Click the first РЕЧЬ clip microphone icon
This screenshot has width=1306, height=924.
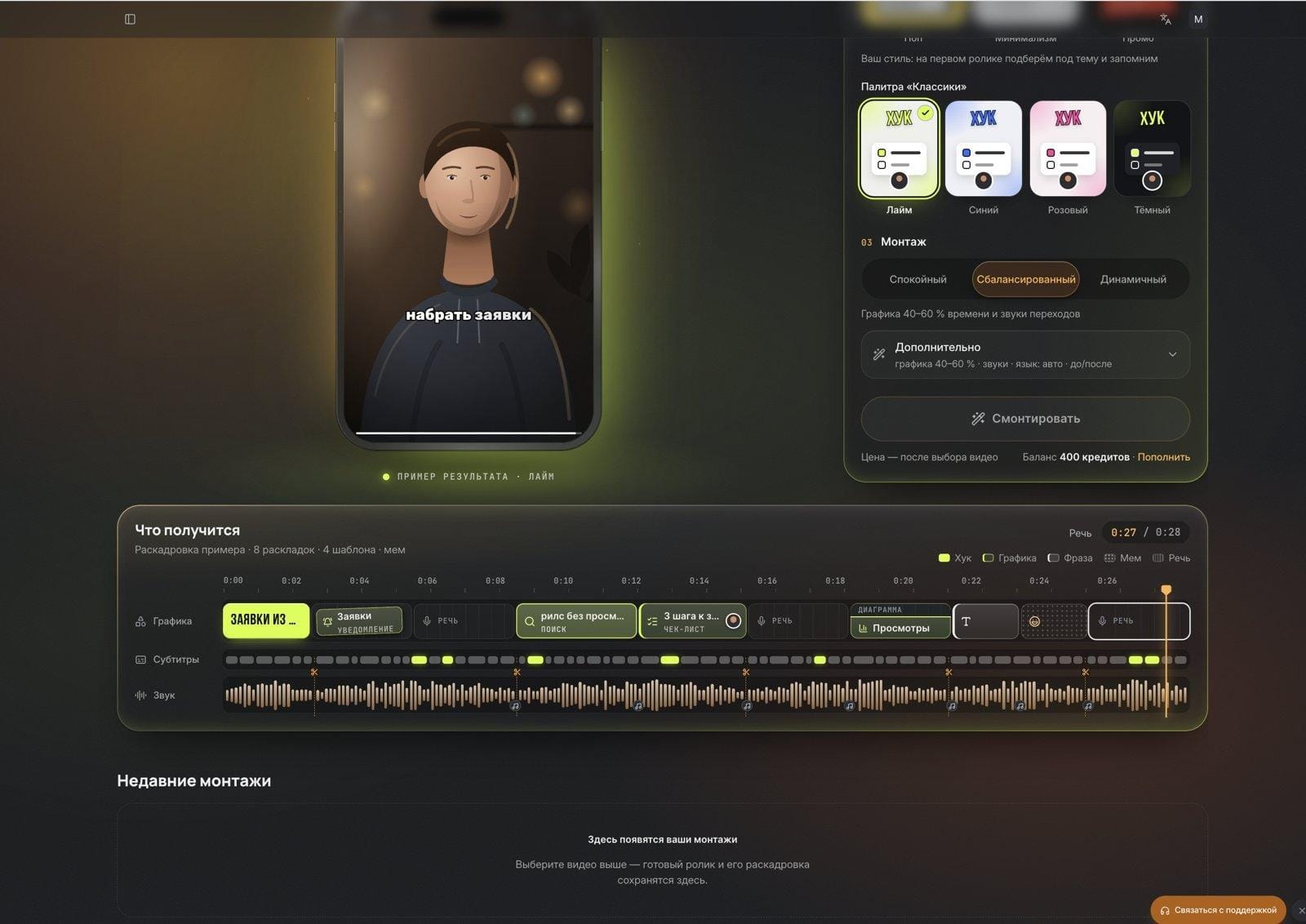(426, 621)
